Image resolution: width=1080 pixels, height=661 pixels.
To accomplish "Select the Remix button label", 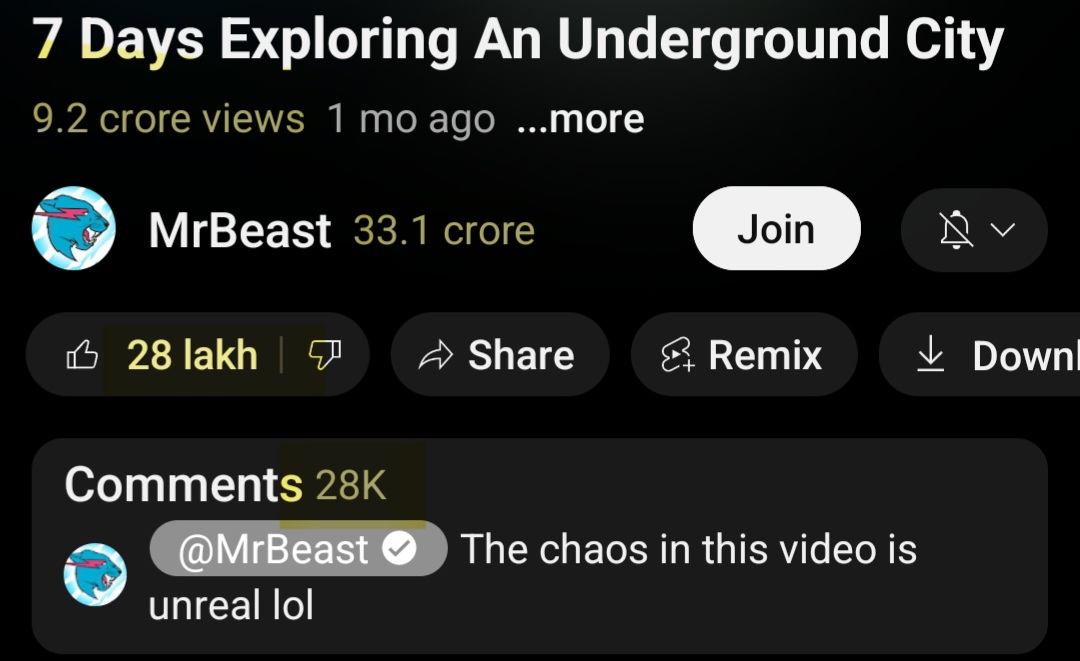I will click(x=765, y=355).
